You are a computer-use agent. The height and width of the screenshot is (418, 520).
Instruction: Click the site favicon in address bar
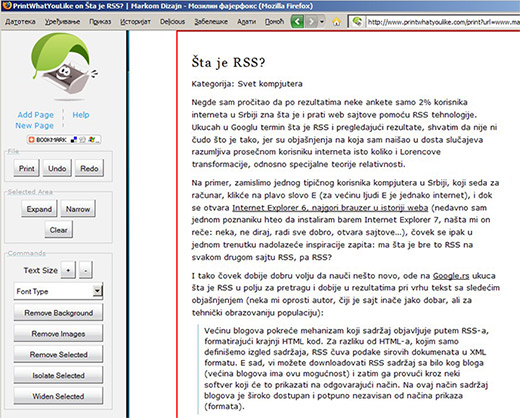357,22
